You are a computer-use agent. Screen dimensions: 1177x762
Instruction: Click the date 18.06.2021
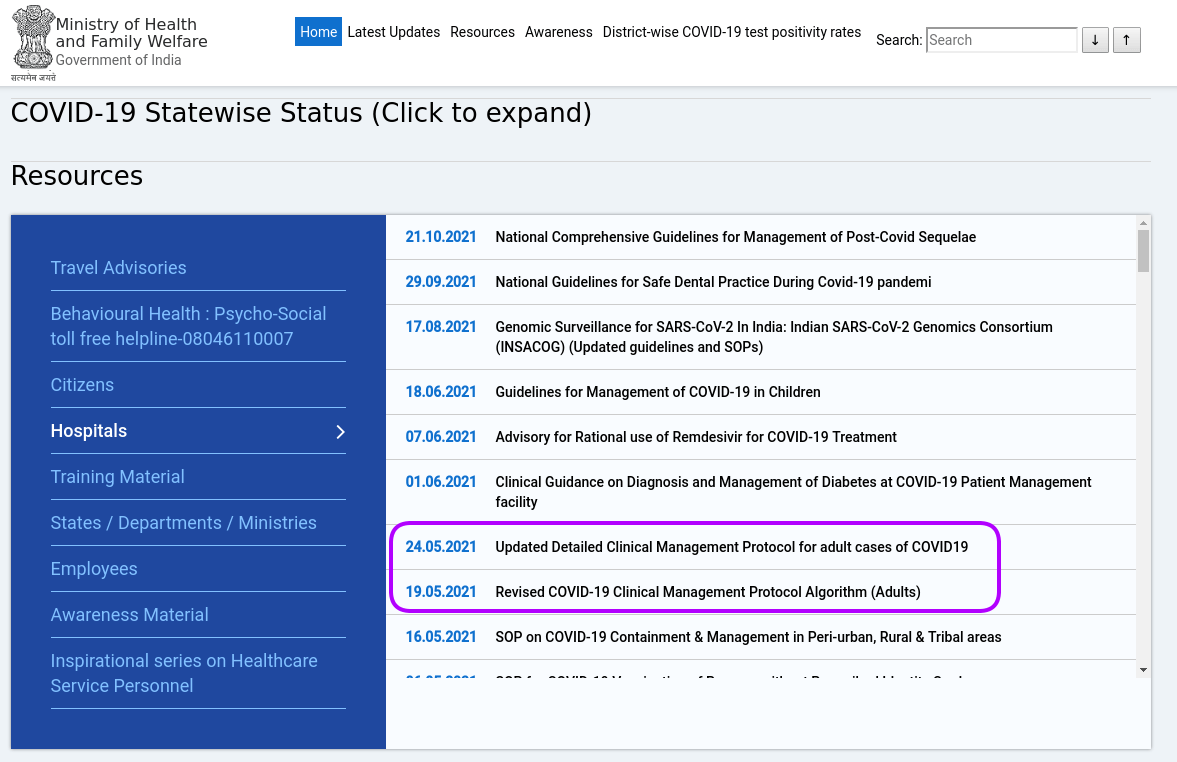(441, 392)
